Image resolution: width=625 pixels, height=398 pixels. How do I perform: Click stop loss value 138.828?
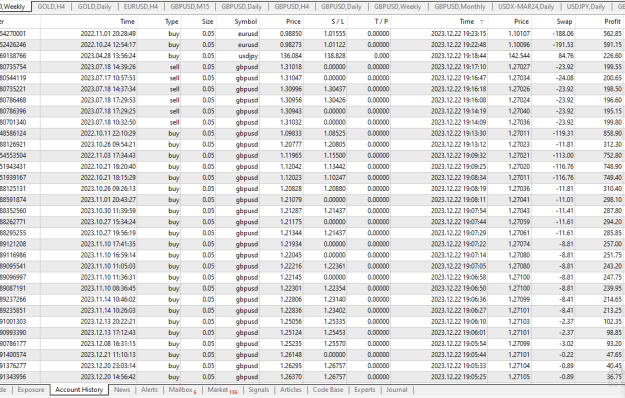(x=334, y=56)
